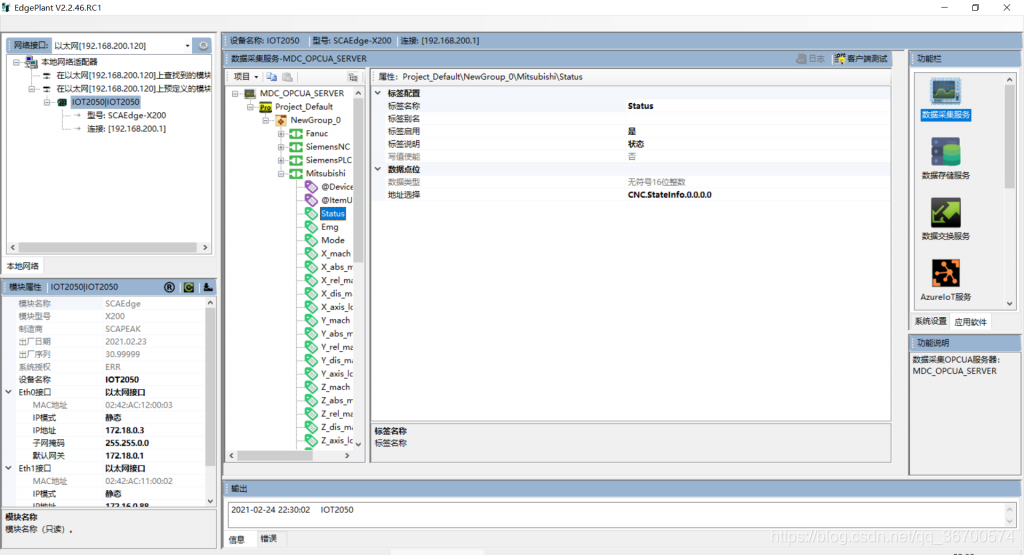
Task: Select the Mitsubishi device node
Action: (x=325, y=173)
